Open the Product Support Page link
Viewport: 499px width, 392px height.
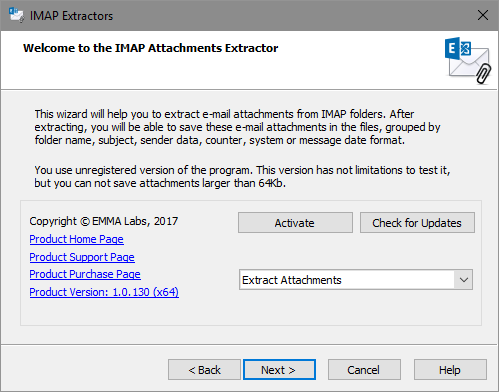click(x=82, y=257)
